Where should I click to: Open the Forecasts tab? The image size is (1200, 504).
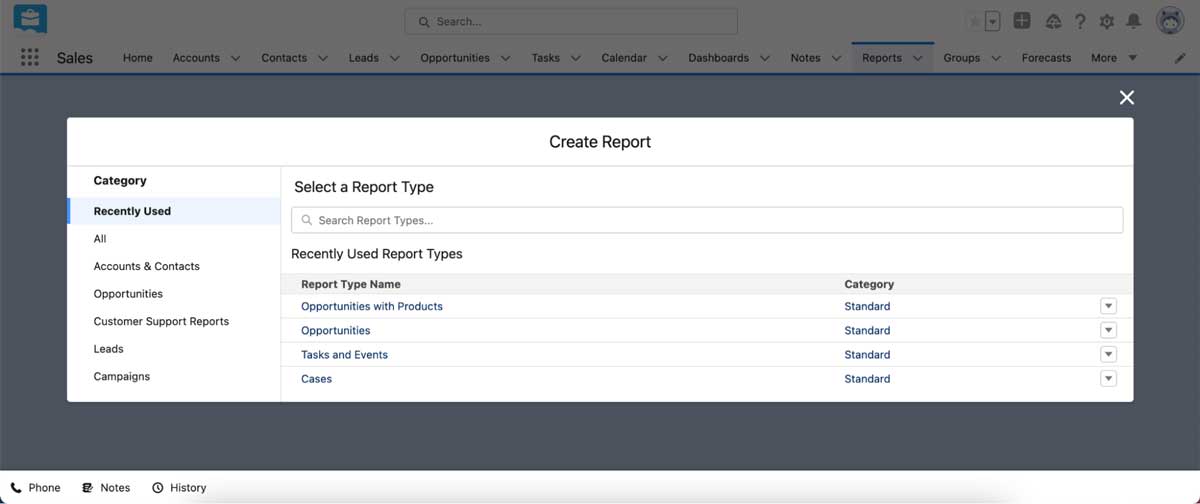(1047, 58)
